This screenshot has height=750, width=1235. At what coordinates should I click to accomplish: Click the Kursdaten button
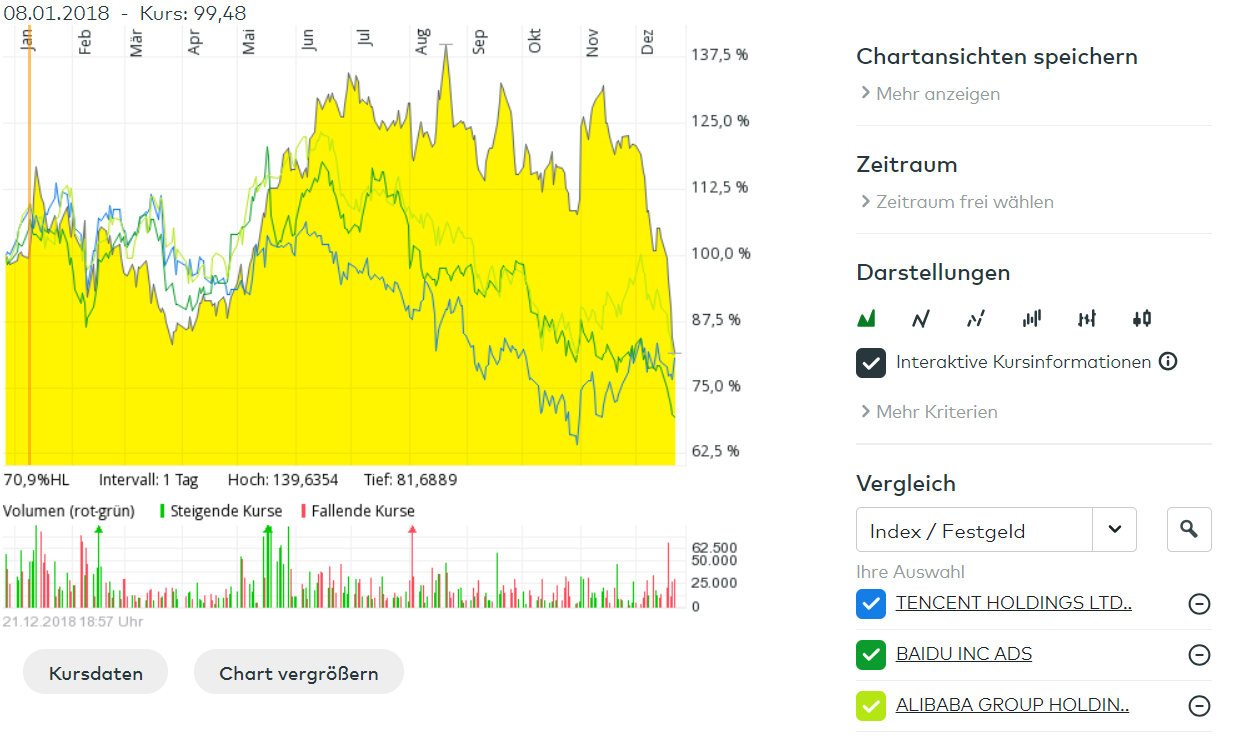[96, 673]
